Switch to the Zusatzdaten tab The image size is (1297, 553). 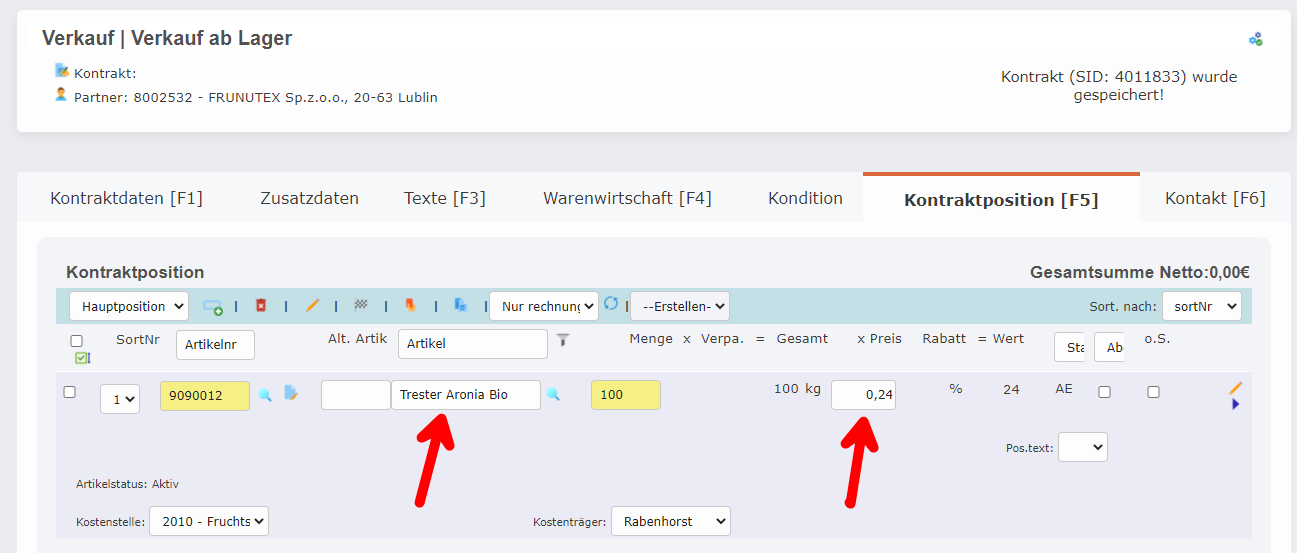[x=309, y=198]
